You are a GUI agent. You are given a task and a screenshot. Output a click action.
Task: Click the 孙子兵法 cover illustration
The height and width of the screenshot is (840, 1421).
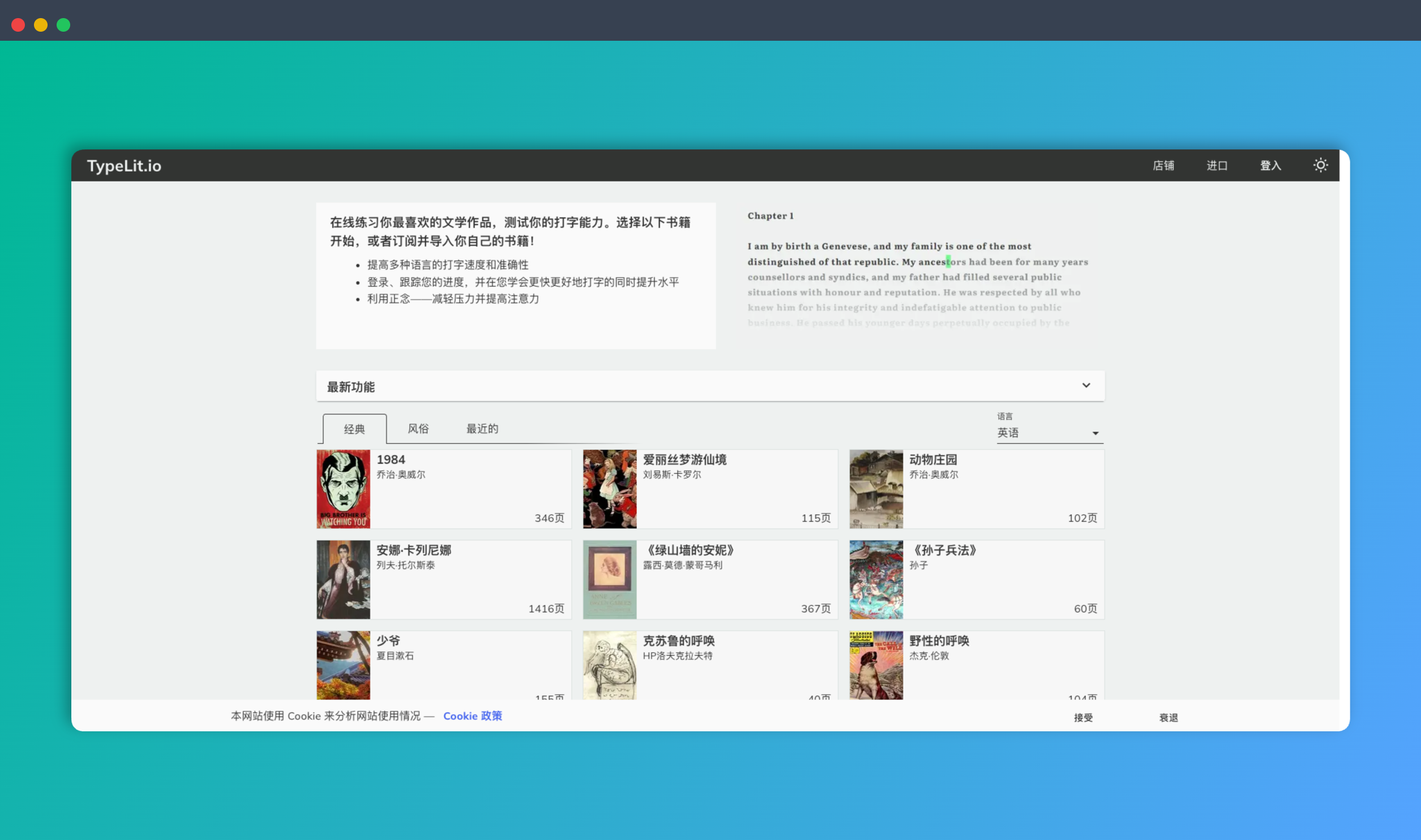pyautogui.click(x=875, y=579)
